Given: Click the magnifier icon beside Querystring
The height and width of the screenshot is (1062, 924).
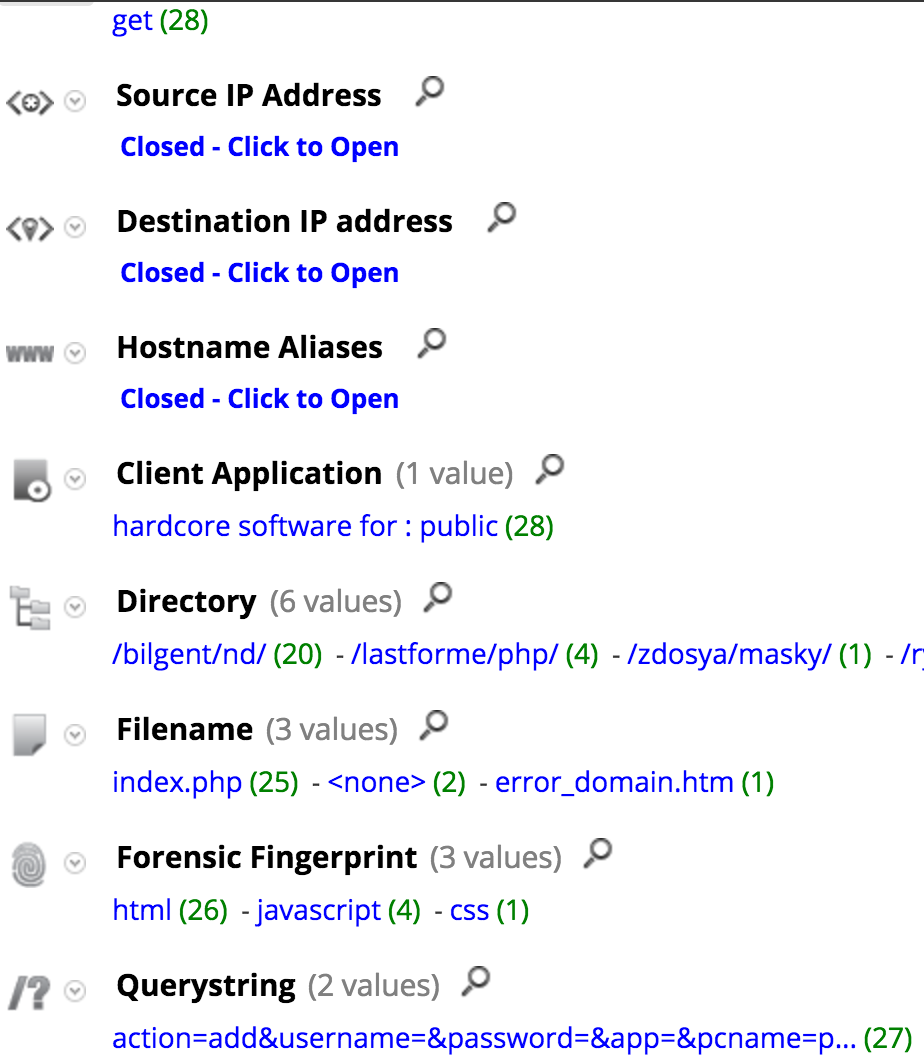Looking at the screenshot, I should pos(476,983).
